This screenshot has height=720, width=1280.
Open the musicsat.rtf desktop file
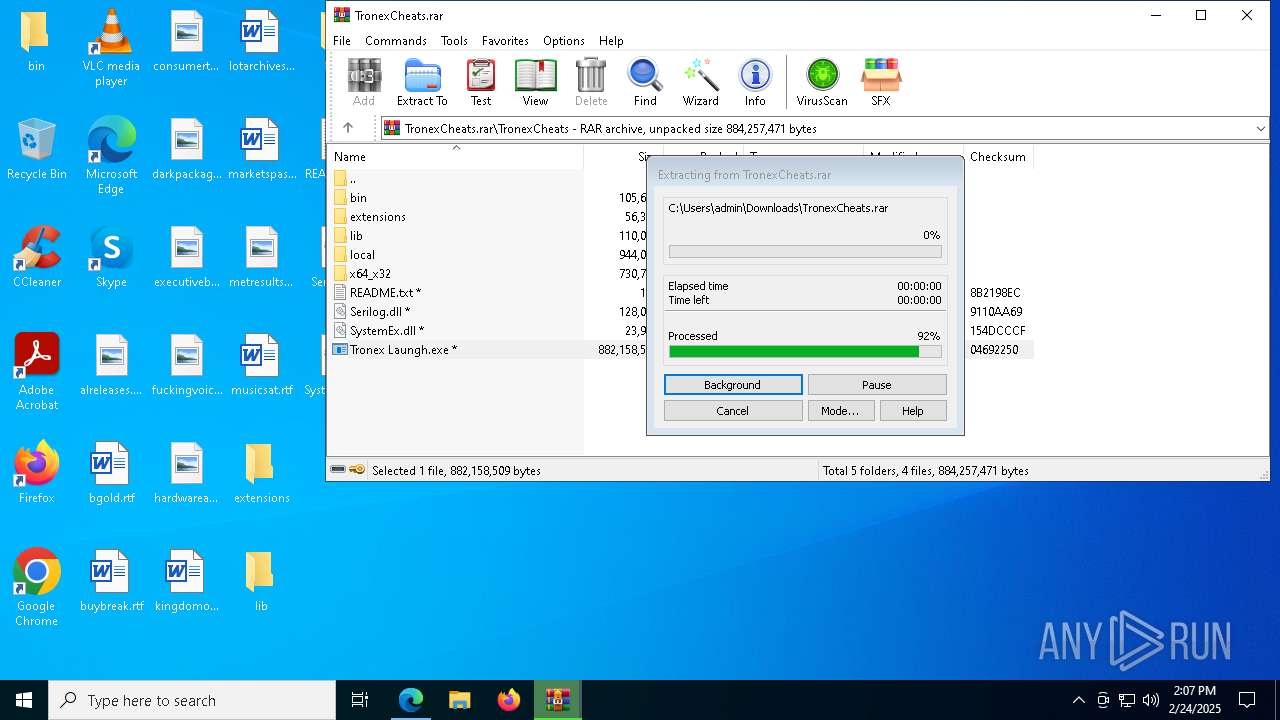point(261,365)
